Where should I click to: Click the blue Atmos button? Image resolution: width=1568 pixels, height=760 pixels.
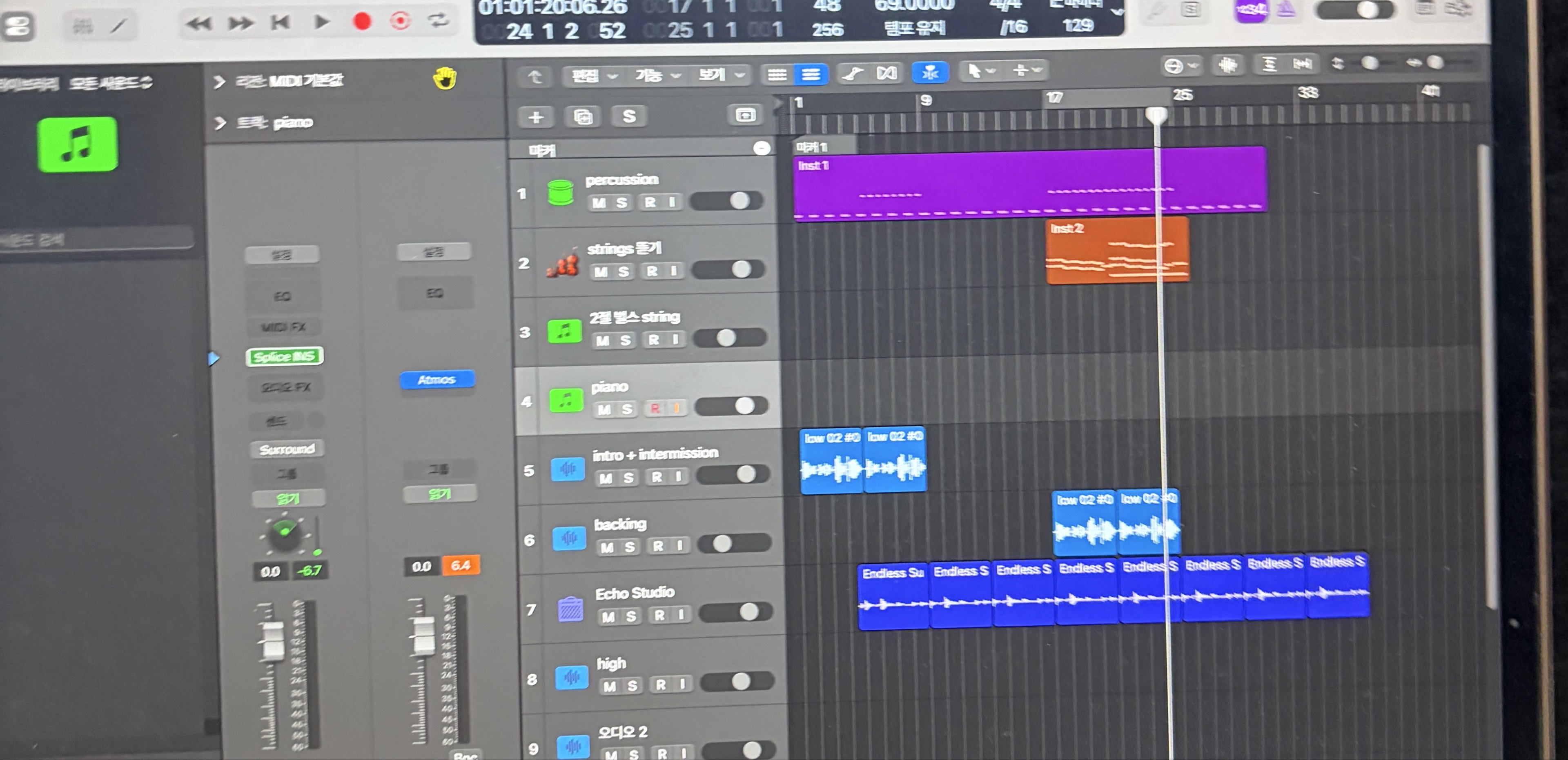pos(437,380)
